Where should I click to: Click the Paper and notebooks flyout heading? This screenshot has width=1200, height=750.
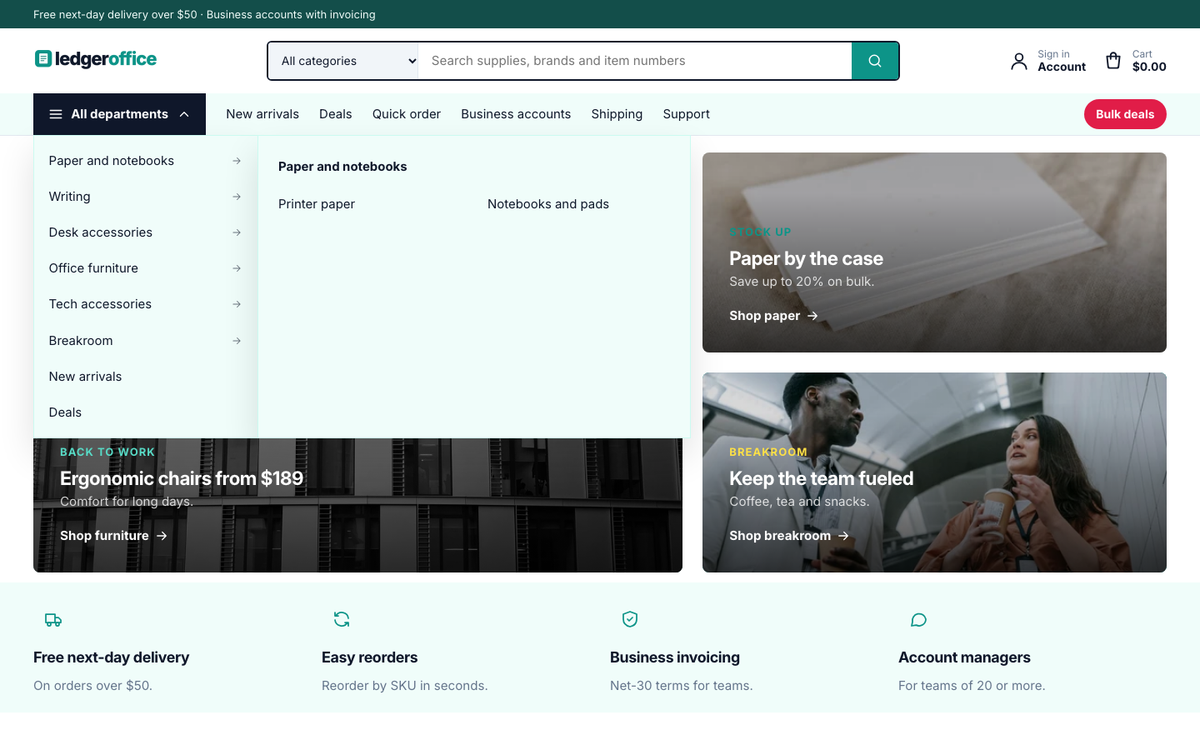point(342,167)
